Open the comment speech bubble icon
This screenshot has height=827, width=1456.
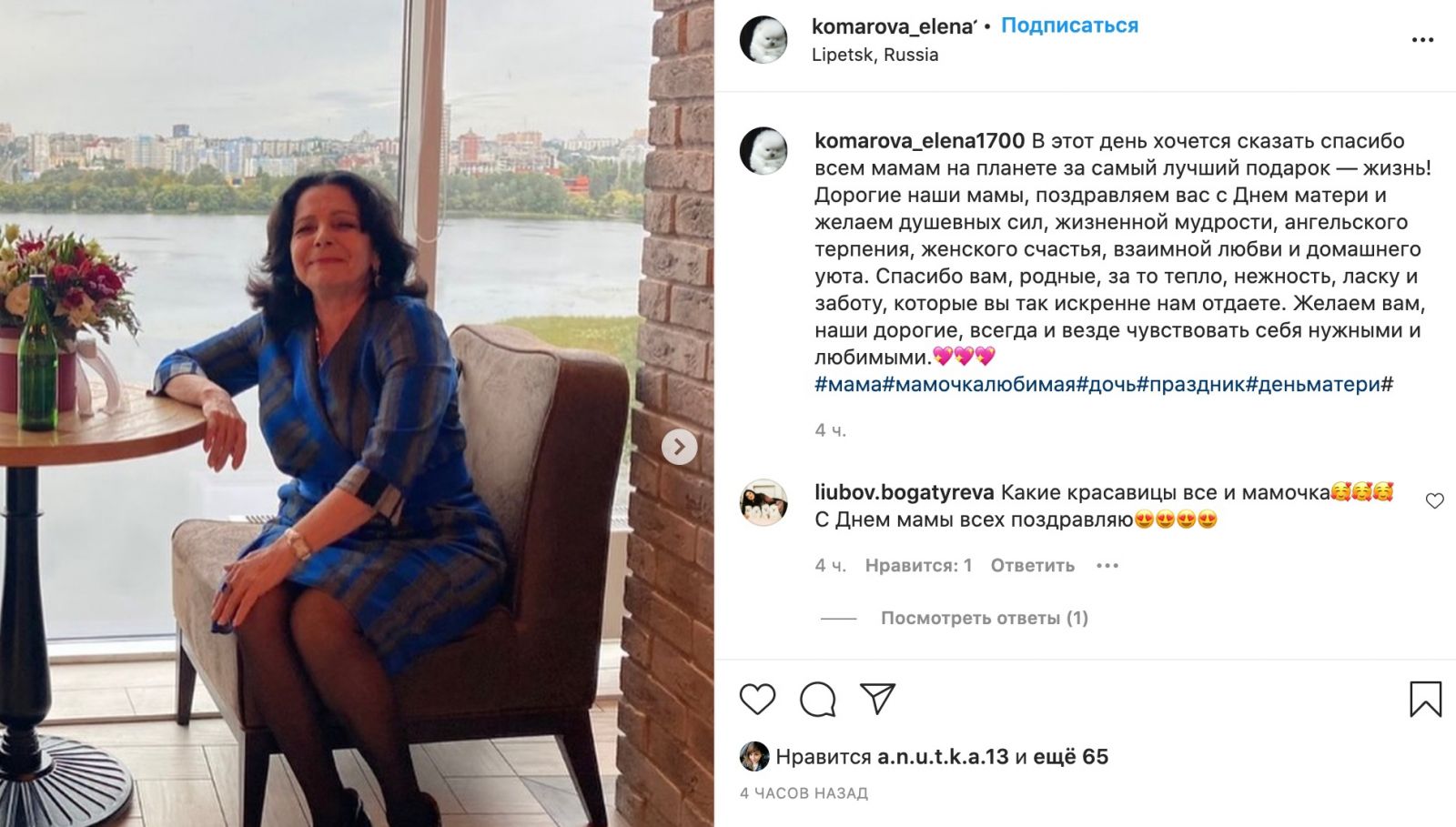pyautogui.click(x=817, y=699)
